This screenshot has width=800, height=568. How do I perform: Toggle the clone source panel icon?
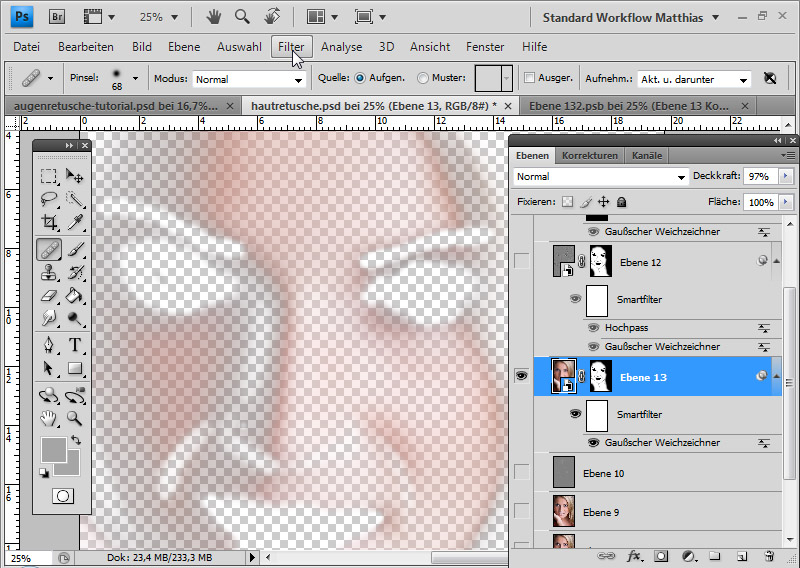(770, 78)
